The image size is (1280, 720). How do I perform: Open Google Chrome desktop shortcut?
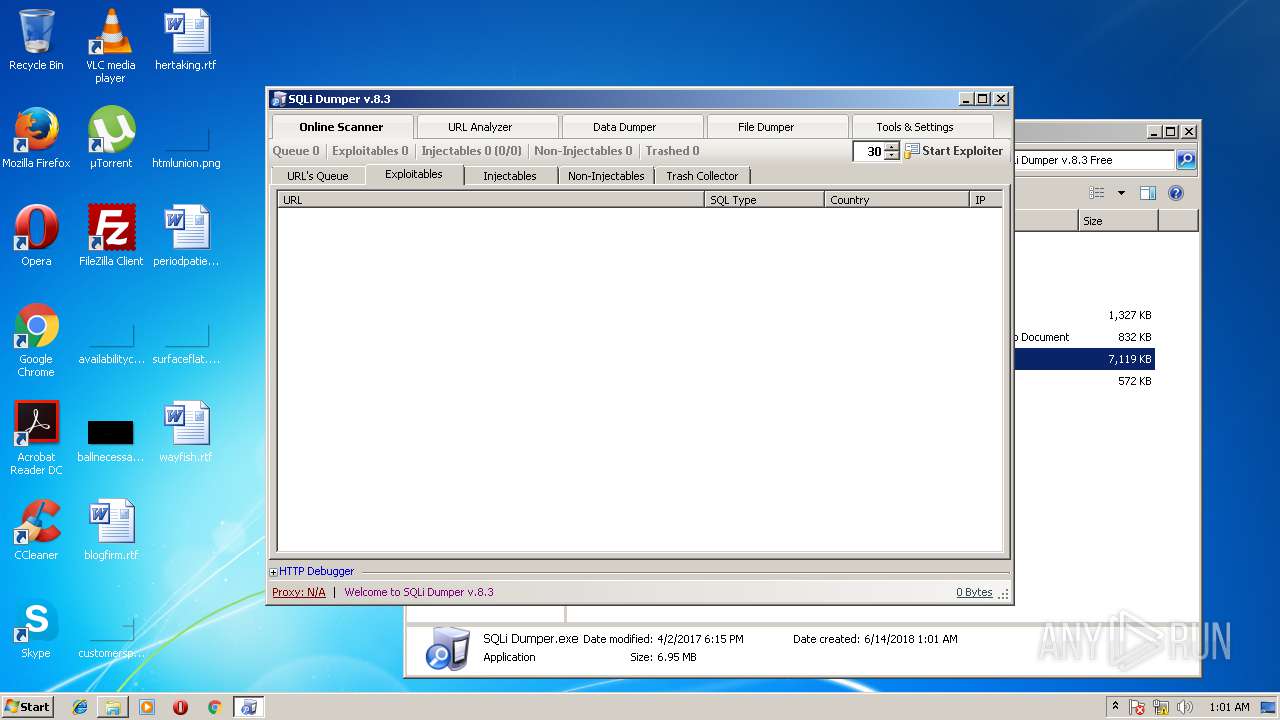click(x=36, y=340)
